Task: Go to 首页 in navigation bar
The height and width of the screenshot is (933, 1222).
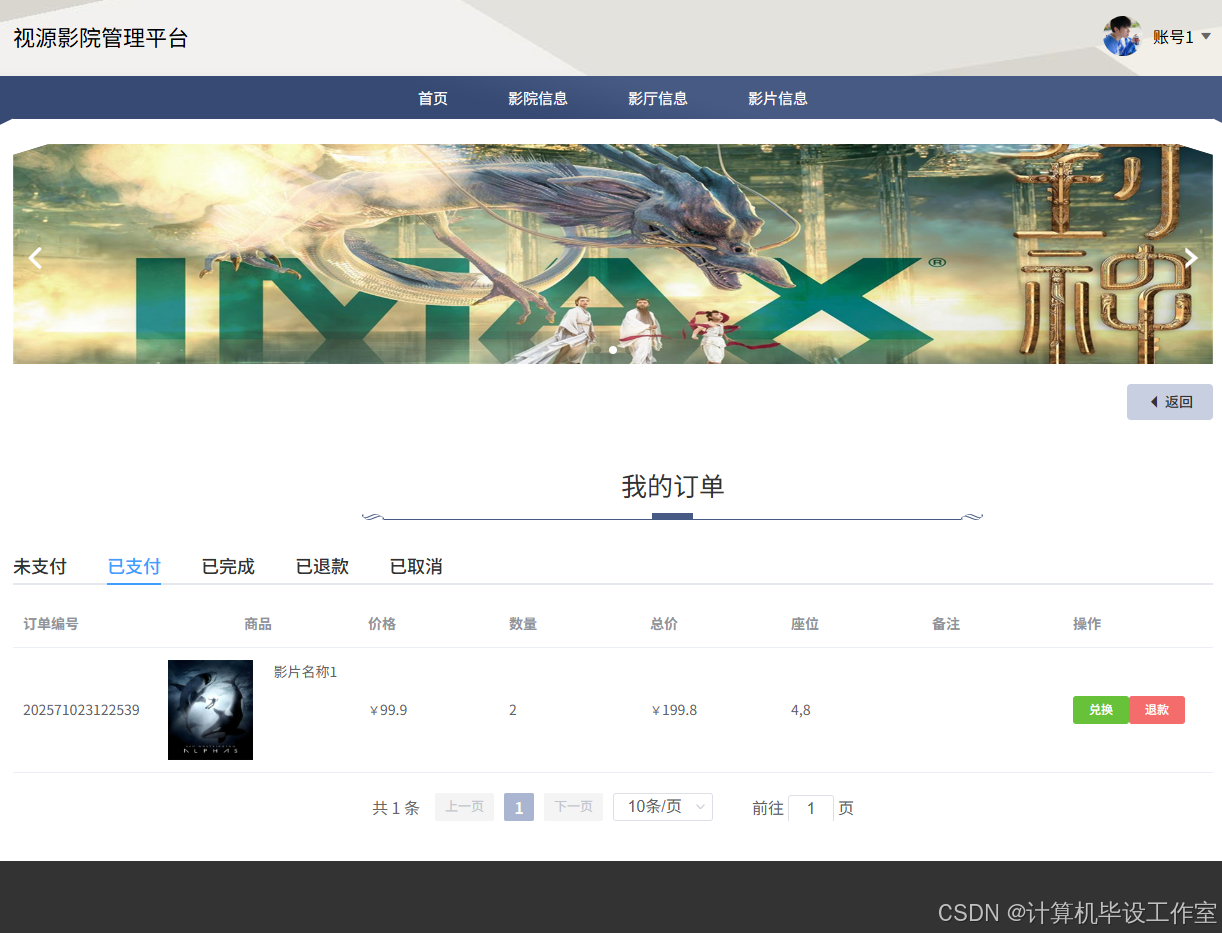Action: [x=433, y=98]
